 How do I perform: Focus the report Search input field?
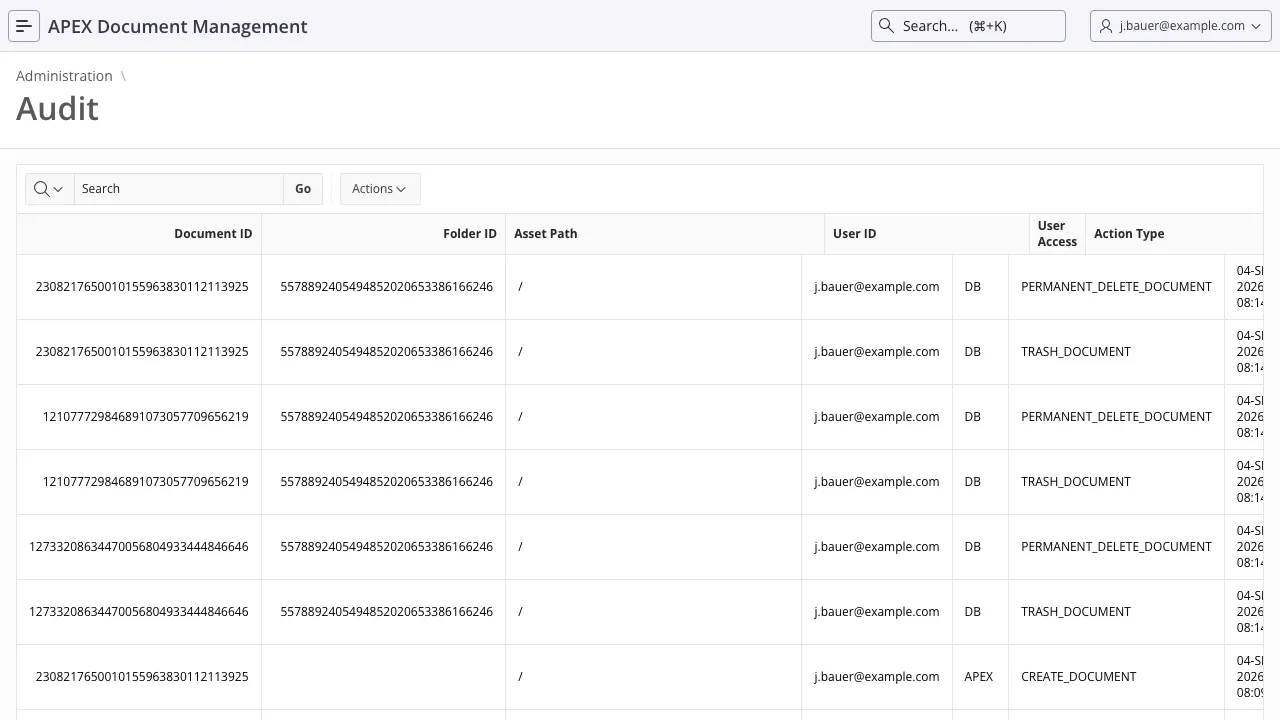pyautogui.click(x=179, y=189)
